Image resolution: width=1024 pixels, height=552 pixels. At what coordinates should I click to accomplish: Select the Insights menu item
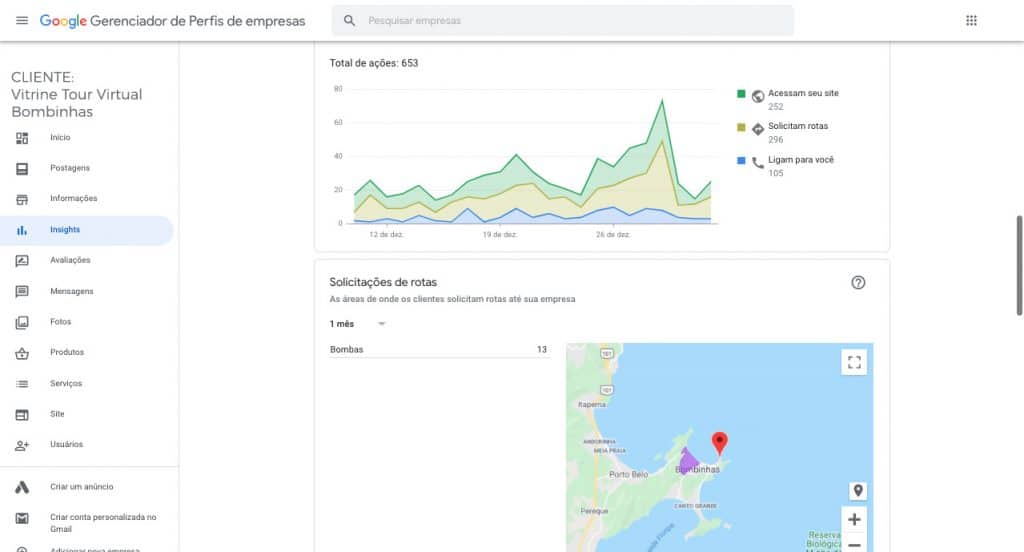pyautogui.click(x=65, y=229)
